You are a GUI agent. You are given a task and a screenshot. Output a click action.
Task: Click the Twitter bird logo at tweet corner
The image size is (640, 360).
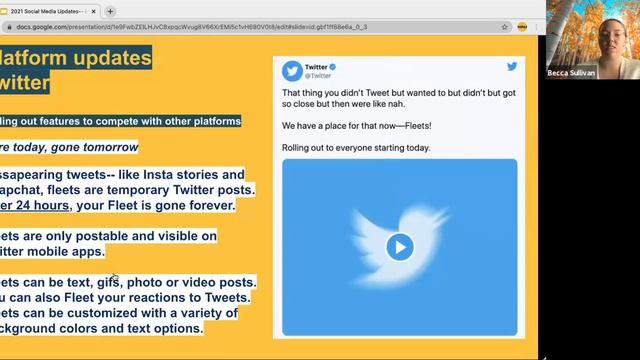click(512, 66)
